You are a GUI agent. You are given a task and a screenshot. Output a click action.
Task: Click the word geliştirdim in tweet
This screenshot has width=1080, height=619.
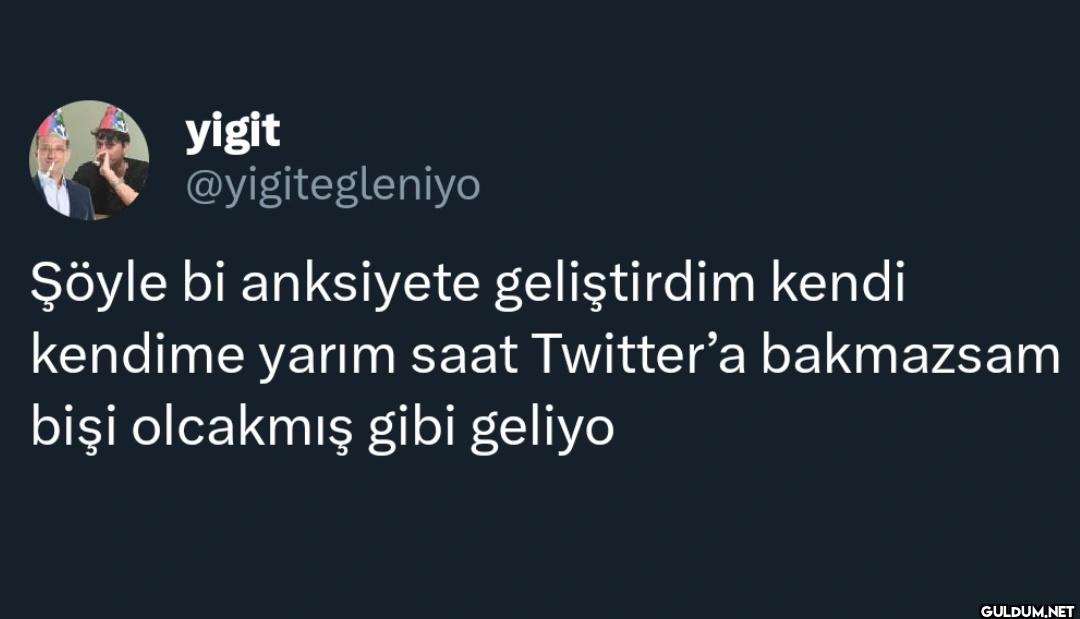tap(625, 284)
